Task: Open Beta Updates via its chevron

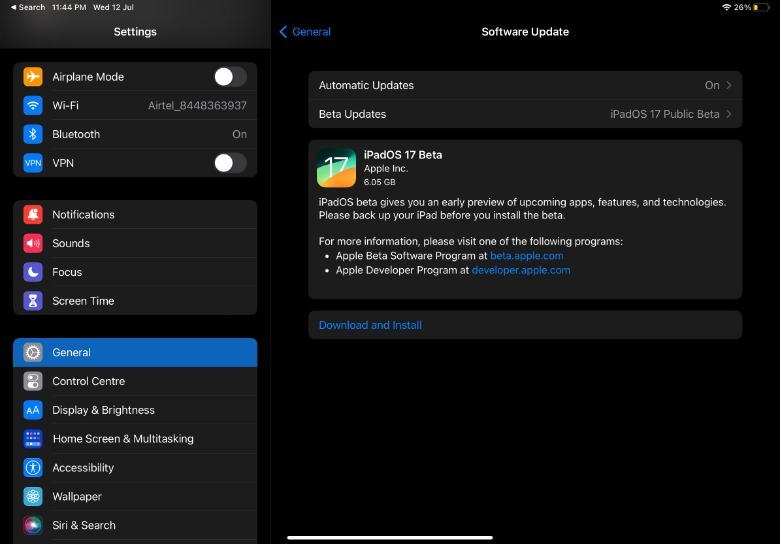Action: coord(729,114)
